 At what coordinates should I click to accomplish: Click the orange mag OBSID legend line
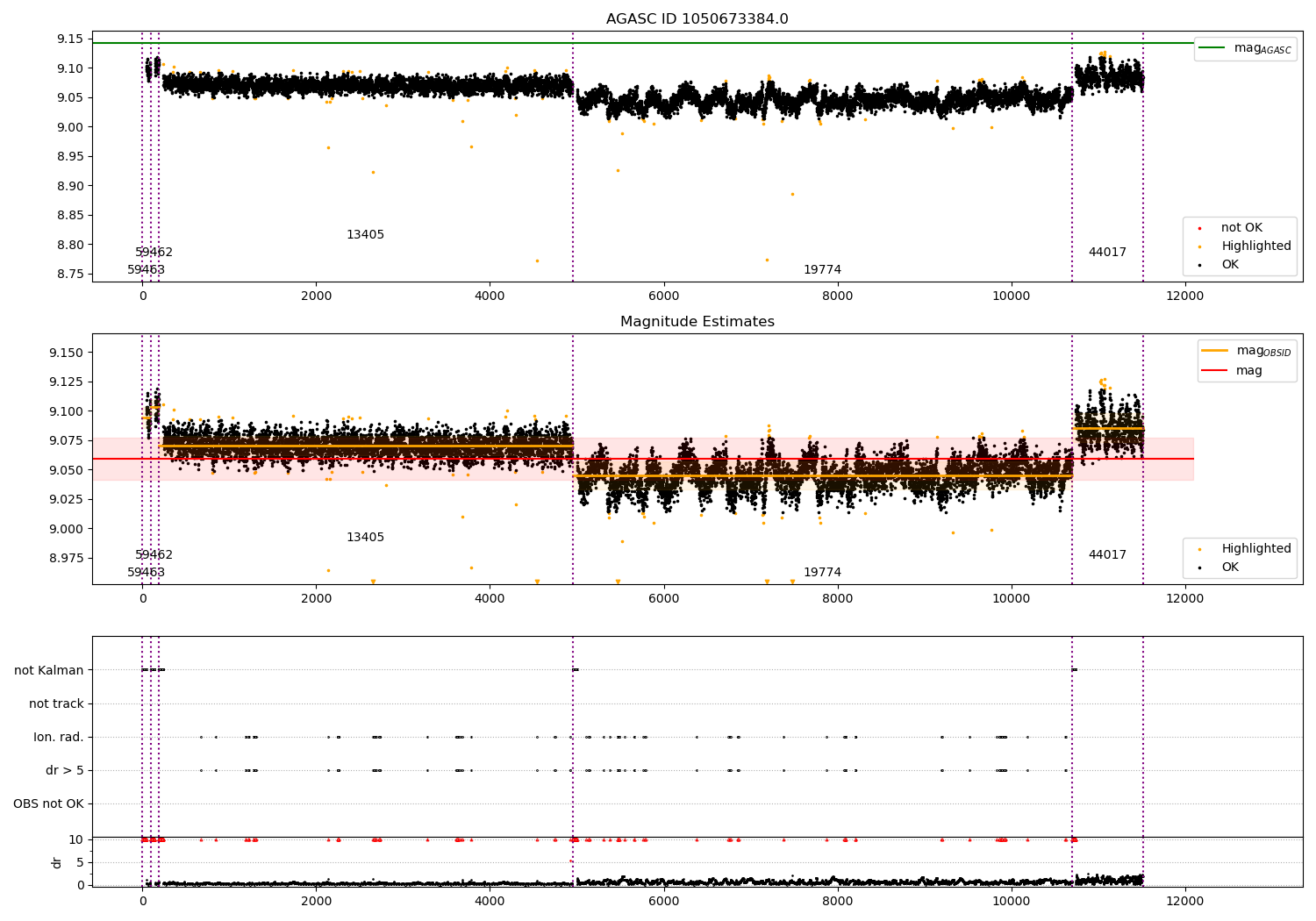tap(1214, 351)
